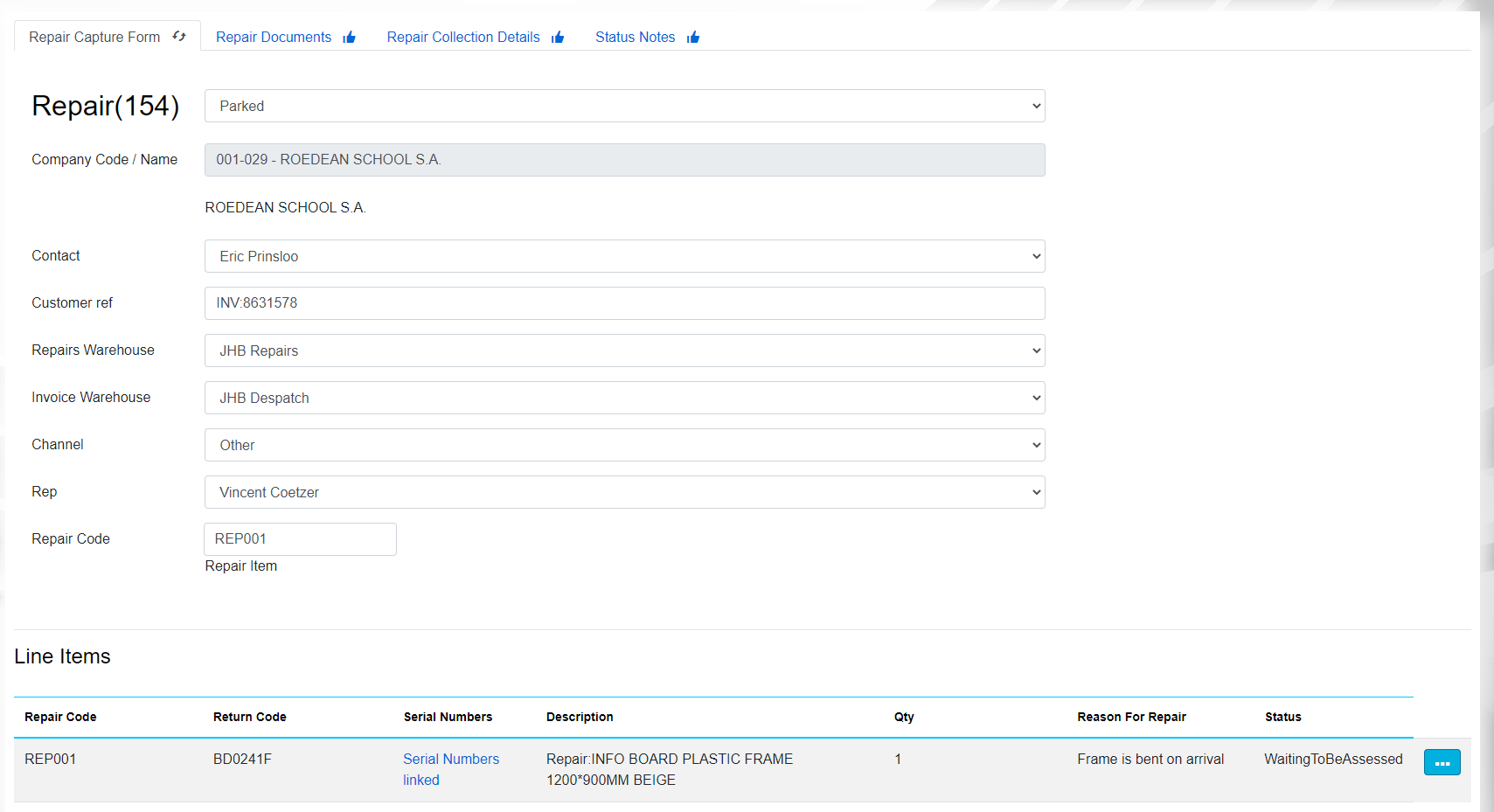Click the INFO BOARD PLASTIC FRAME description cell
This screenshot has height=812, width=1494.
[x=670, y=769]
